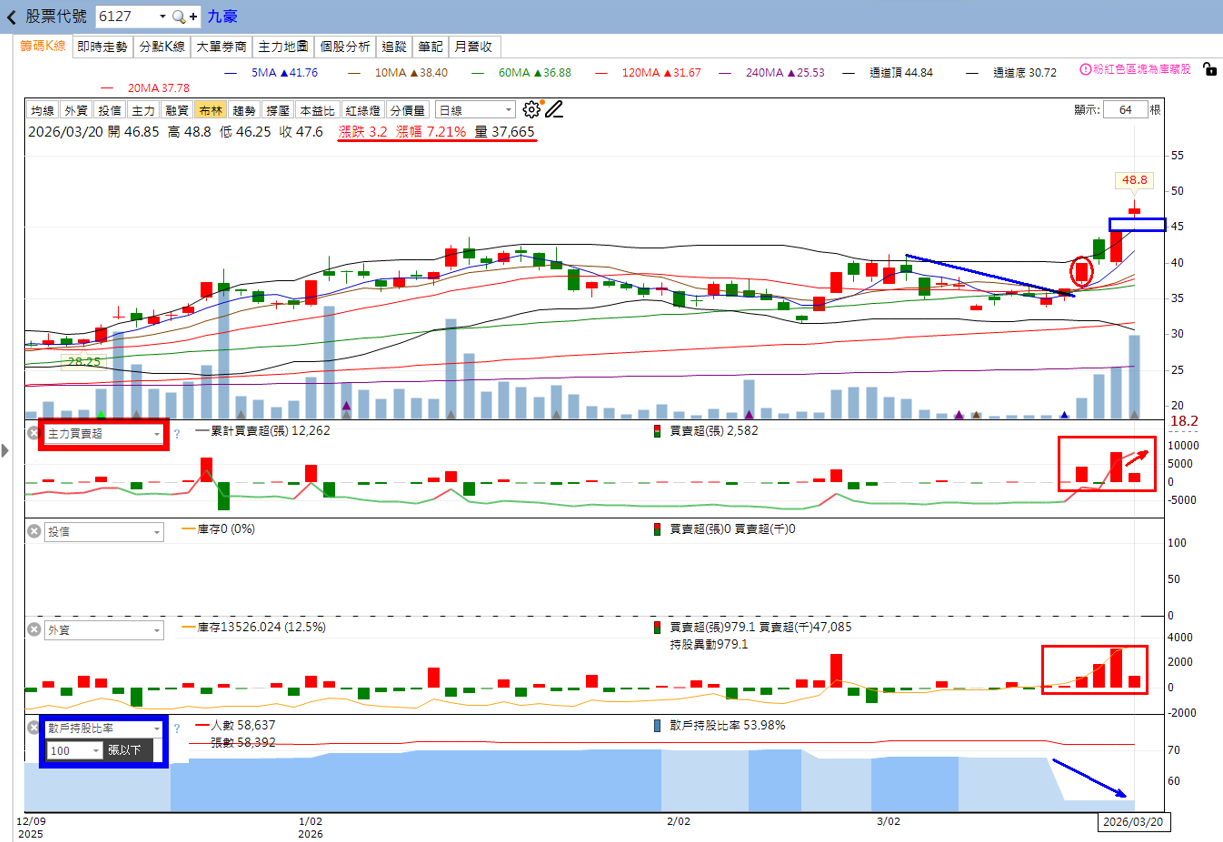
Task: Click the unlock padlock icon at top right
Action: [x=1209, y=70]
